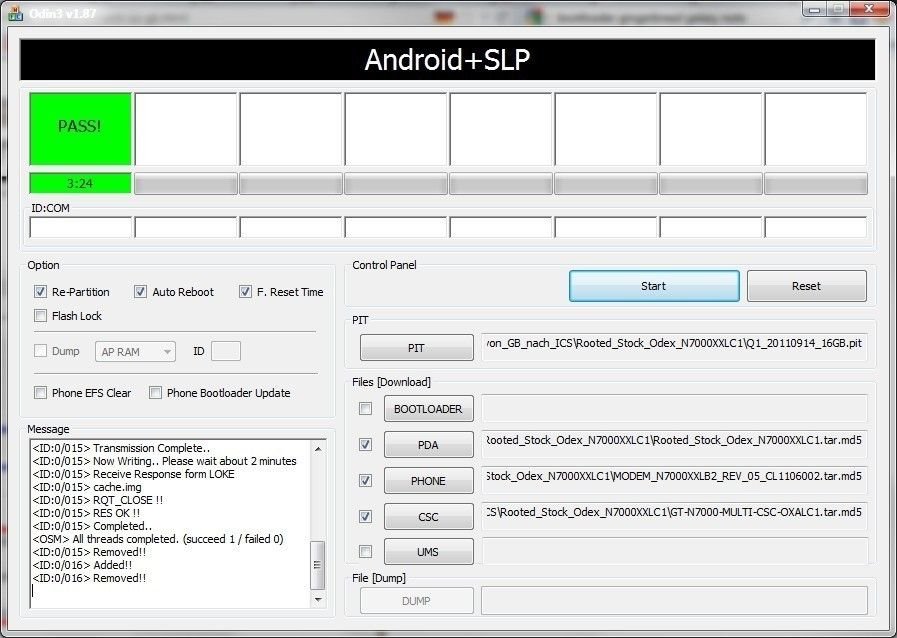Click the CSC file path field
This screenshot has height=638, width=897.
pos(674,516)
